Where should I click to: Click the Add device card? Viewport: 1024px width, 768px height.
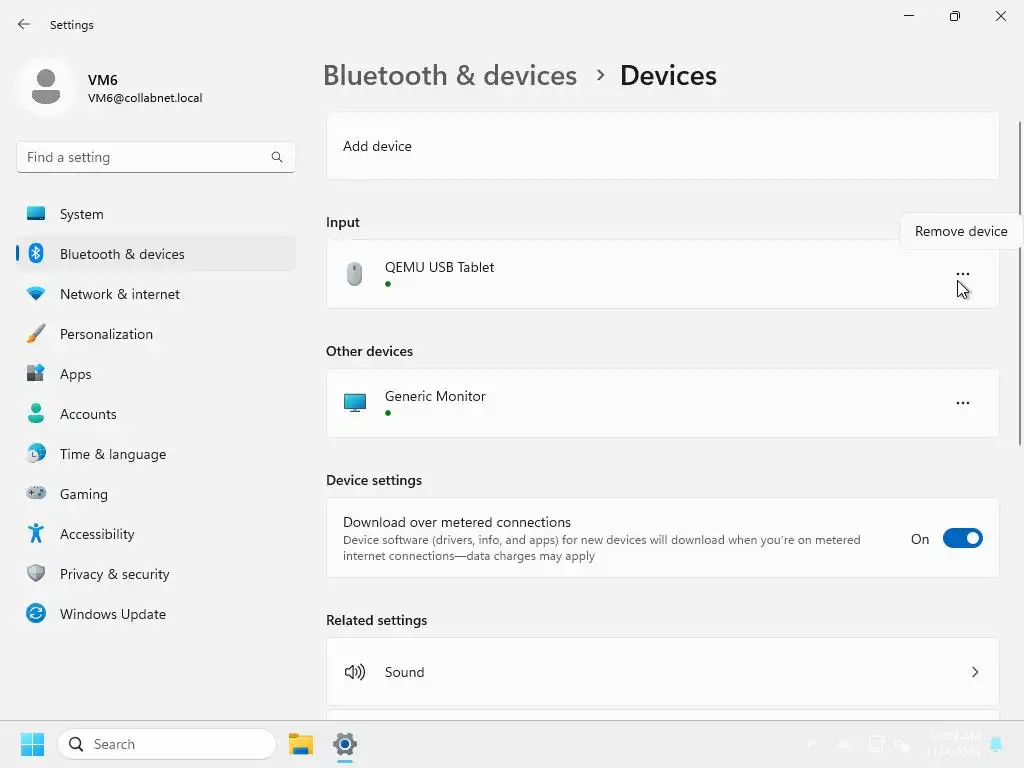tap(662, 146)
